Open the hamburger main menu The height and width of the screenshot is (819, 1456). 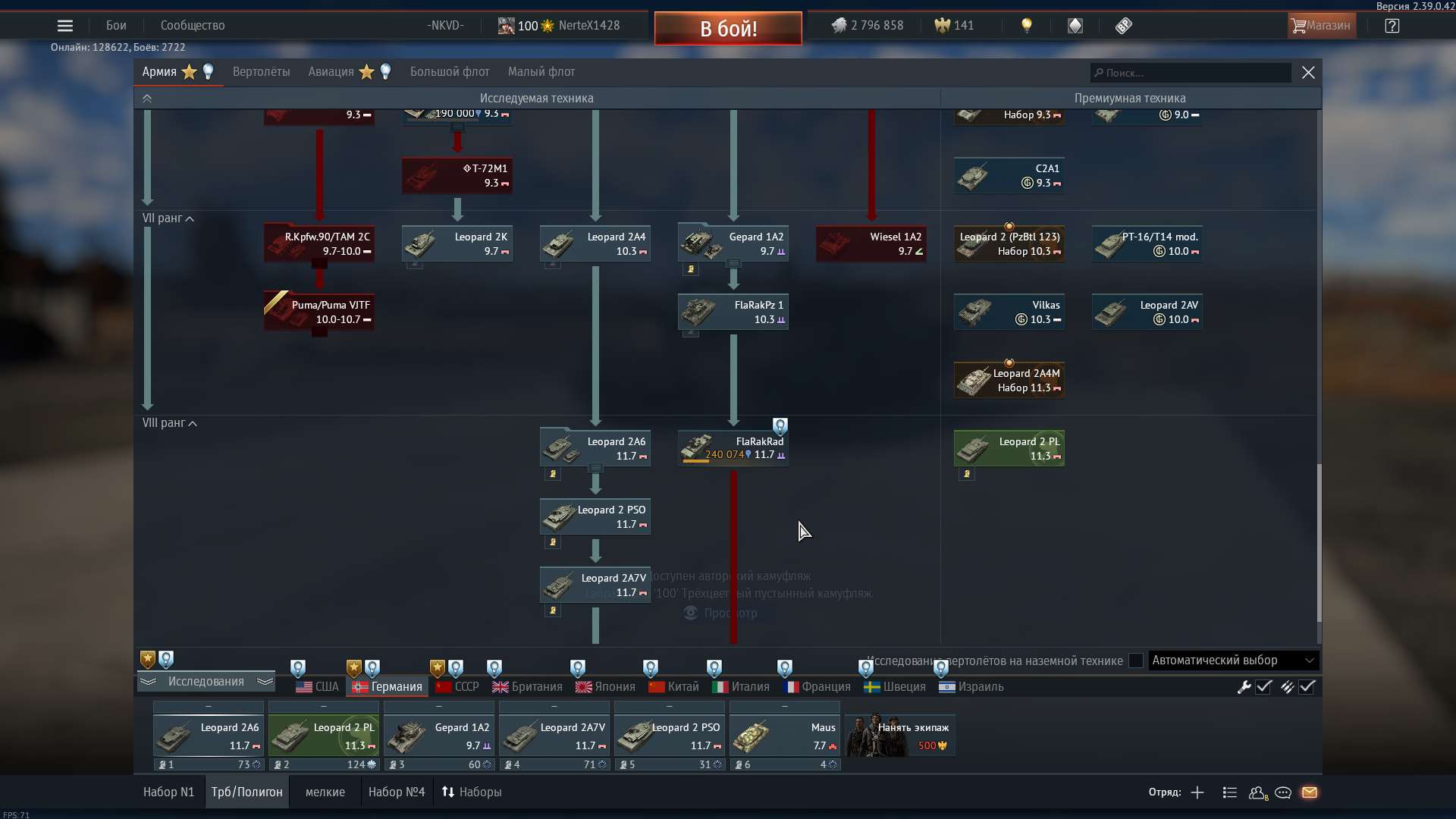click(x=65, y=26)
